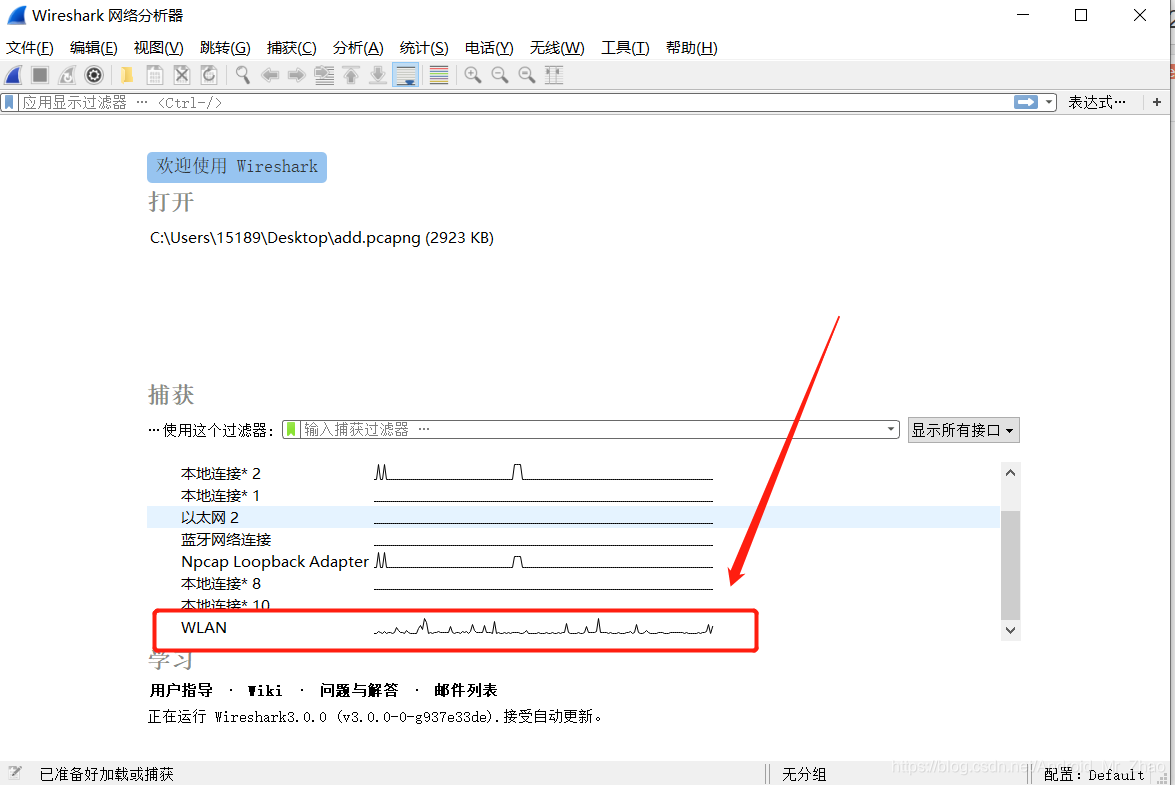Open display filter history dropdown
Image resolution: width=1175 pixels, height=785 pixels.
1049,102
